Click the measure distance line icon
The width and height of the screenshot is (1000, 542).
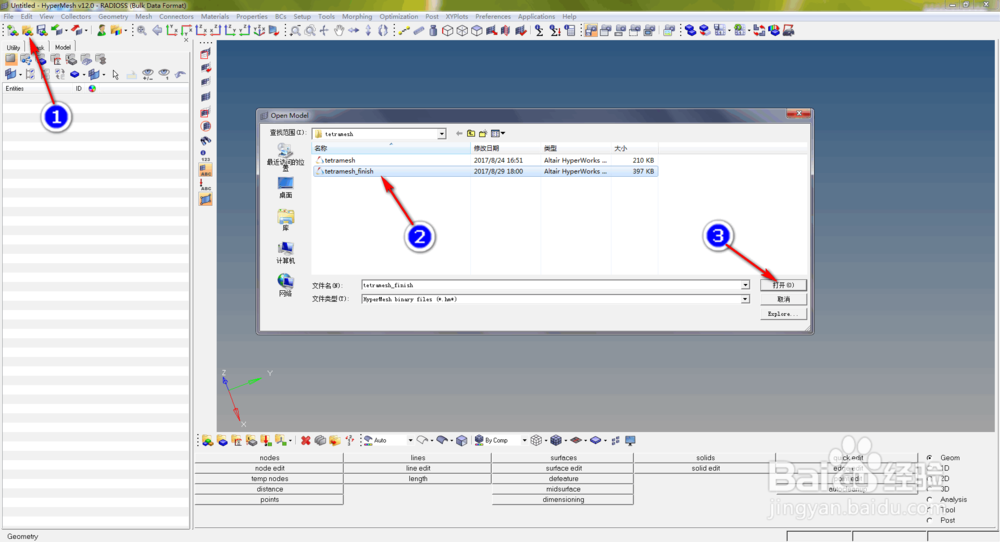coord(404,30)
